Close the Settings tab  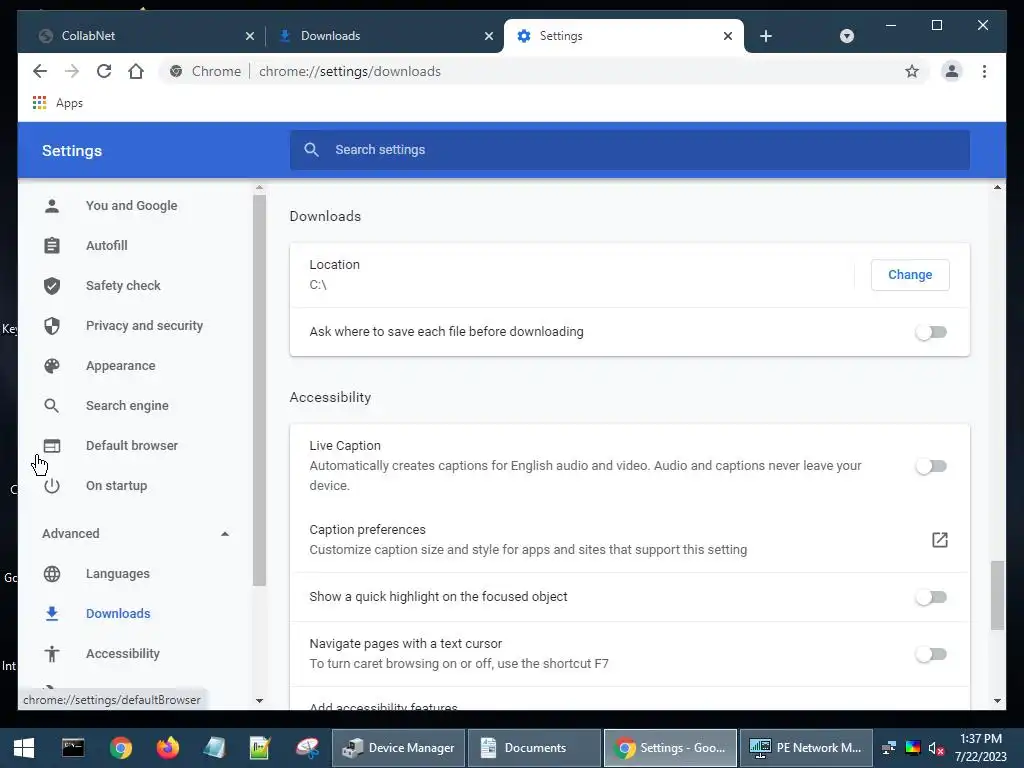tap(728, 36)
